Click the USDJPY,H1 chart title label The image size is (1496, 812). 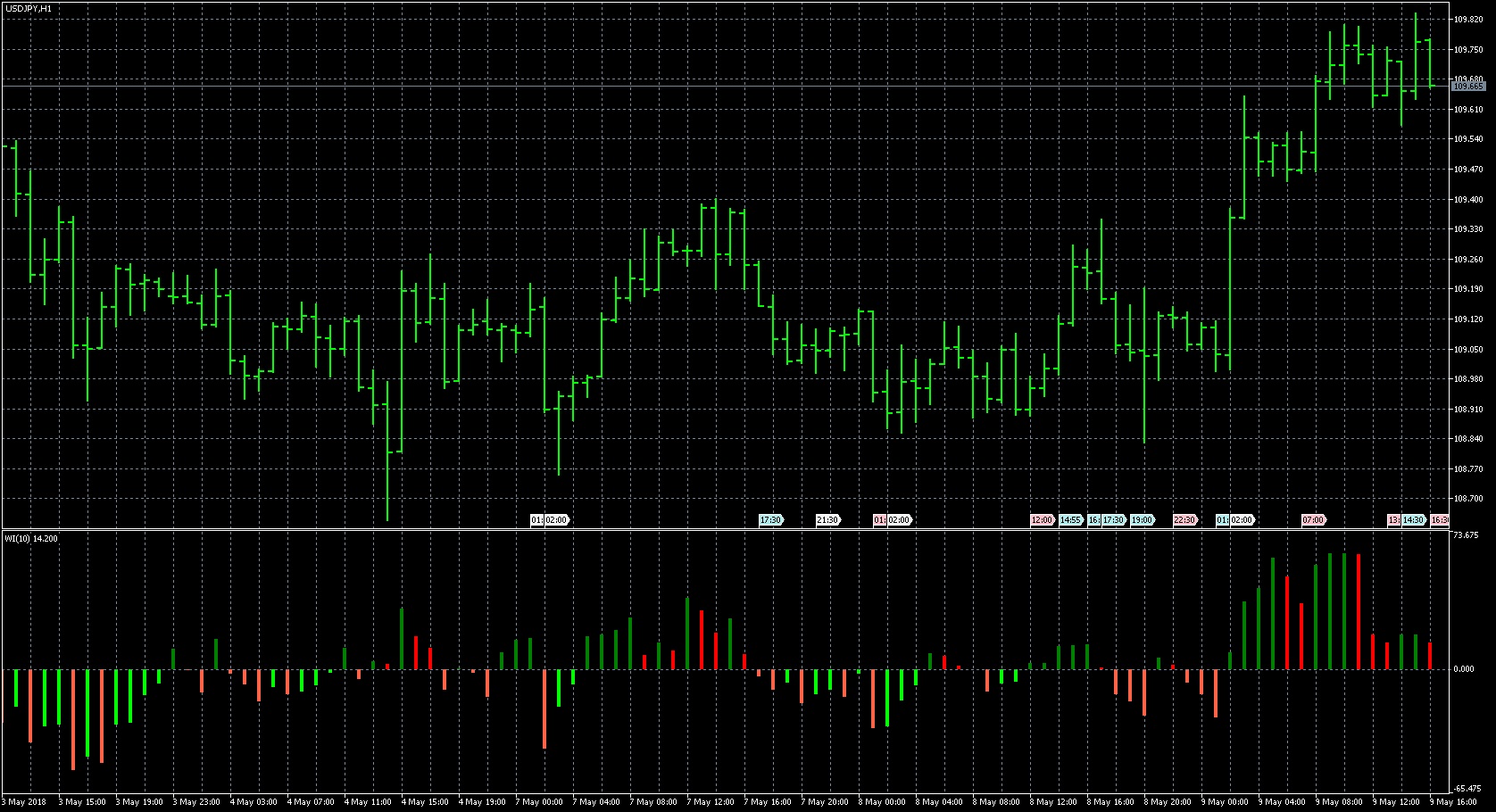click(28, 8)
